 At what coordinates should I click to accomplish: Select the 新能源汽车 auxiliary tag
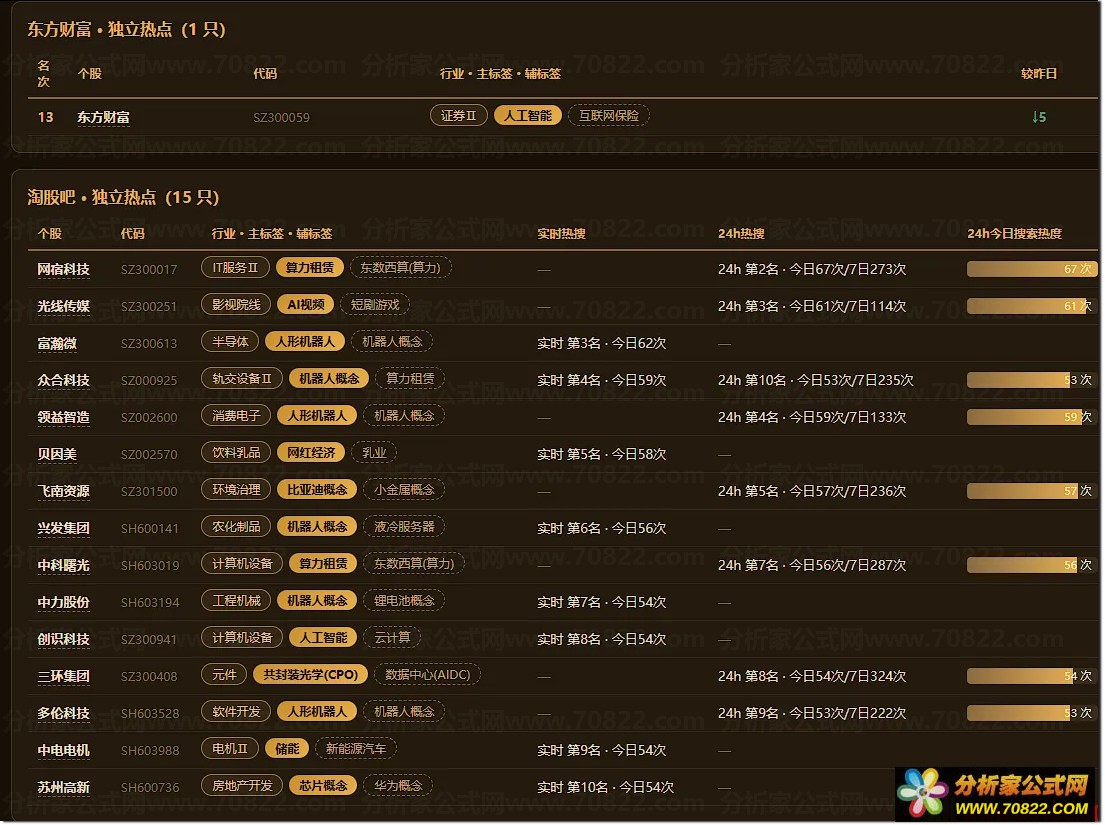356,748
